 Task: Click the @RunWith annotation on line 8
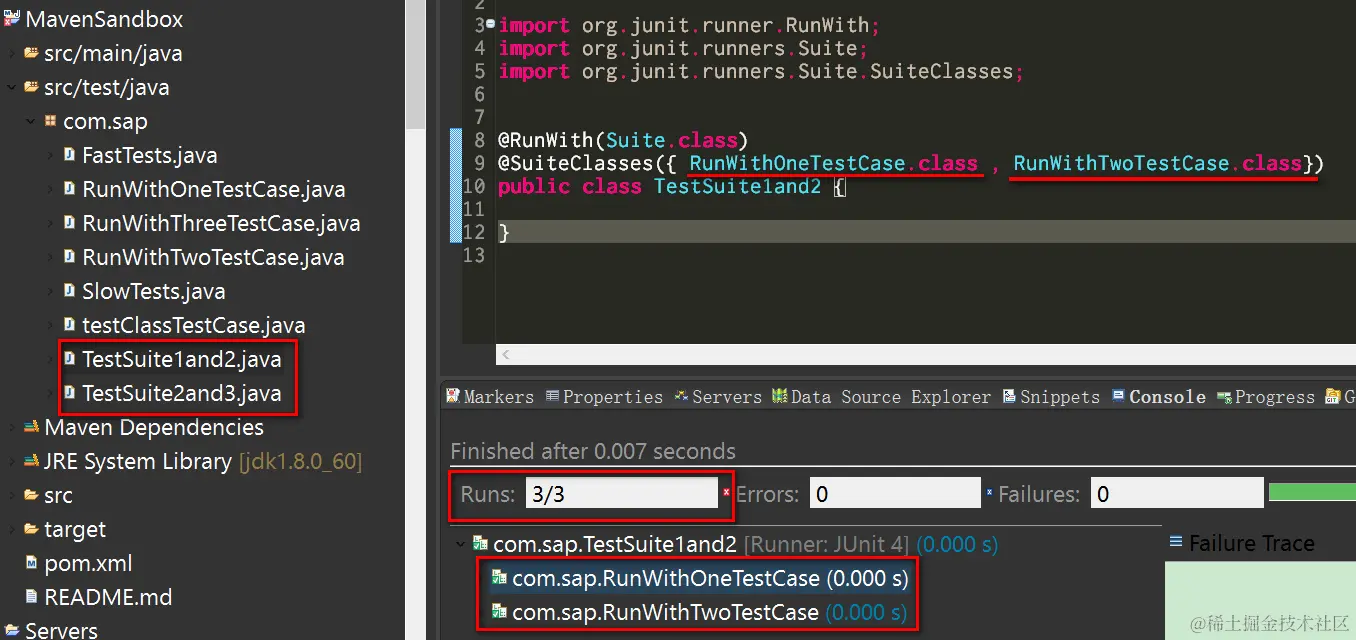tap(546, 140)
